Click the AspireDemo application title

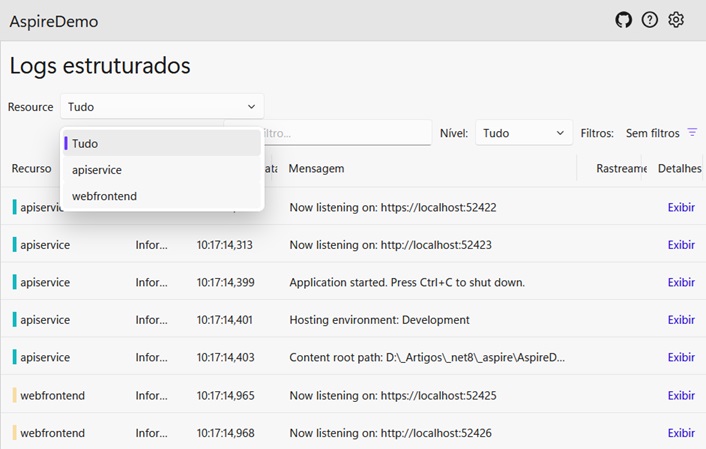click(x=54, y=21)
